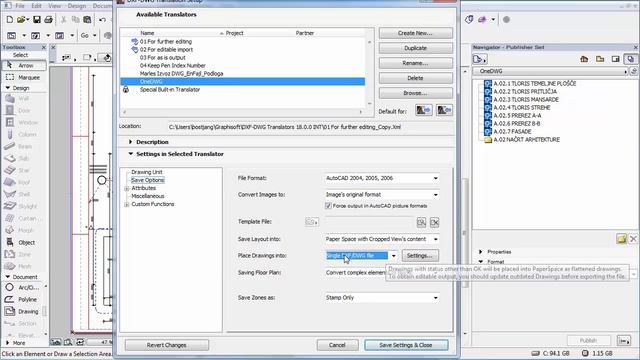
Task: Click the Rename... button
Action: (416, 63)
